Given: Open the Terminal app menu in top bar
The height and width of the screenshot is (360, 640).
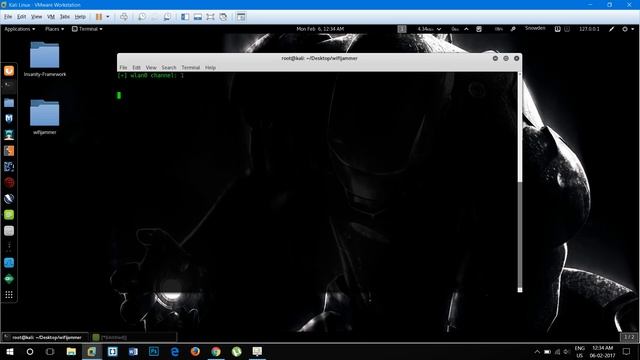Looking at the screenshot, I should (x=87, y=29).
